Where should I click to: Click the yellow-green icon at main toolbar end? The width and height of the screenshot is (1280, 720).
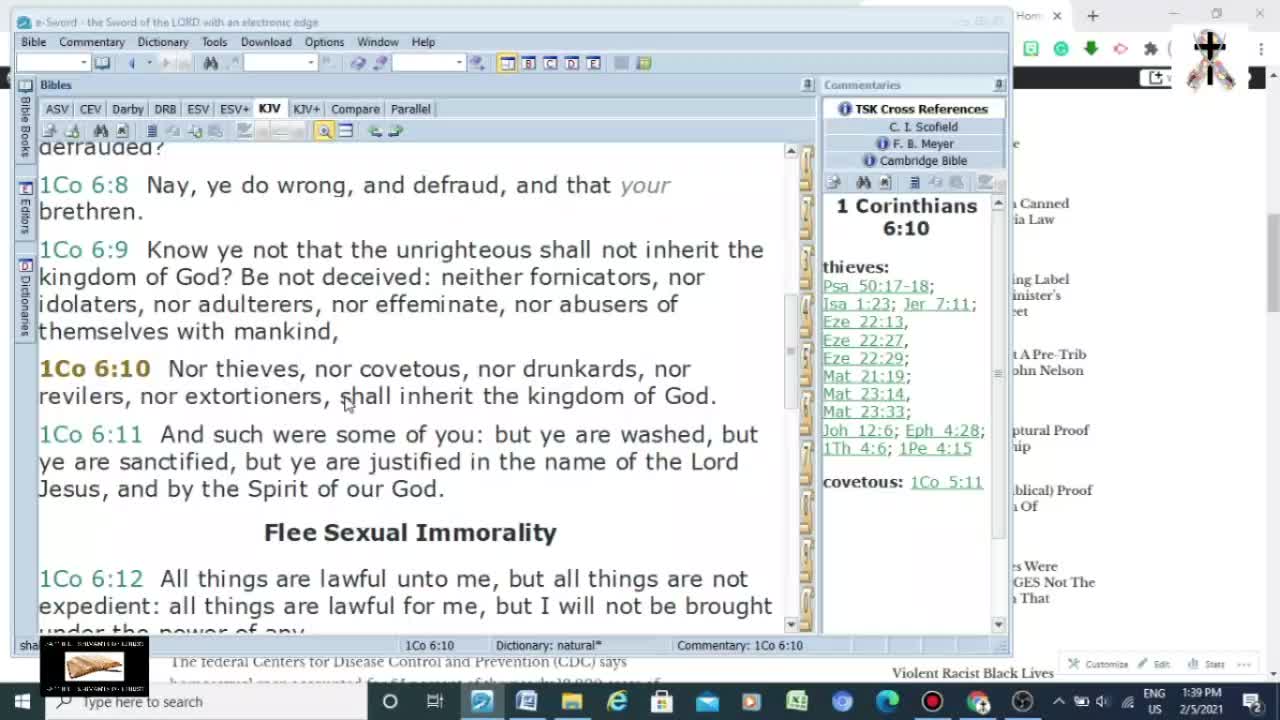click(x=644, y=63)
